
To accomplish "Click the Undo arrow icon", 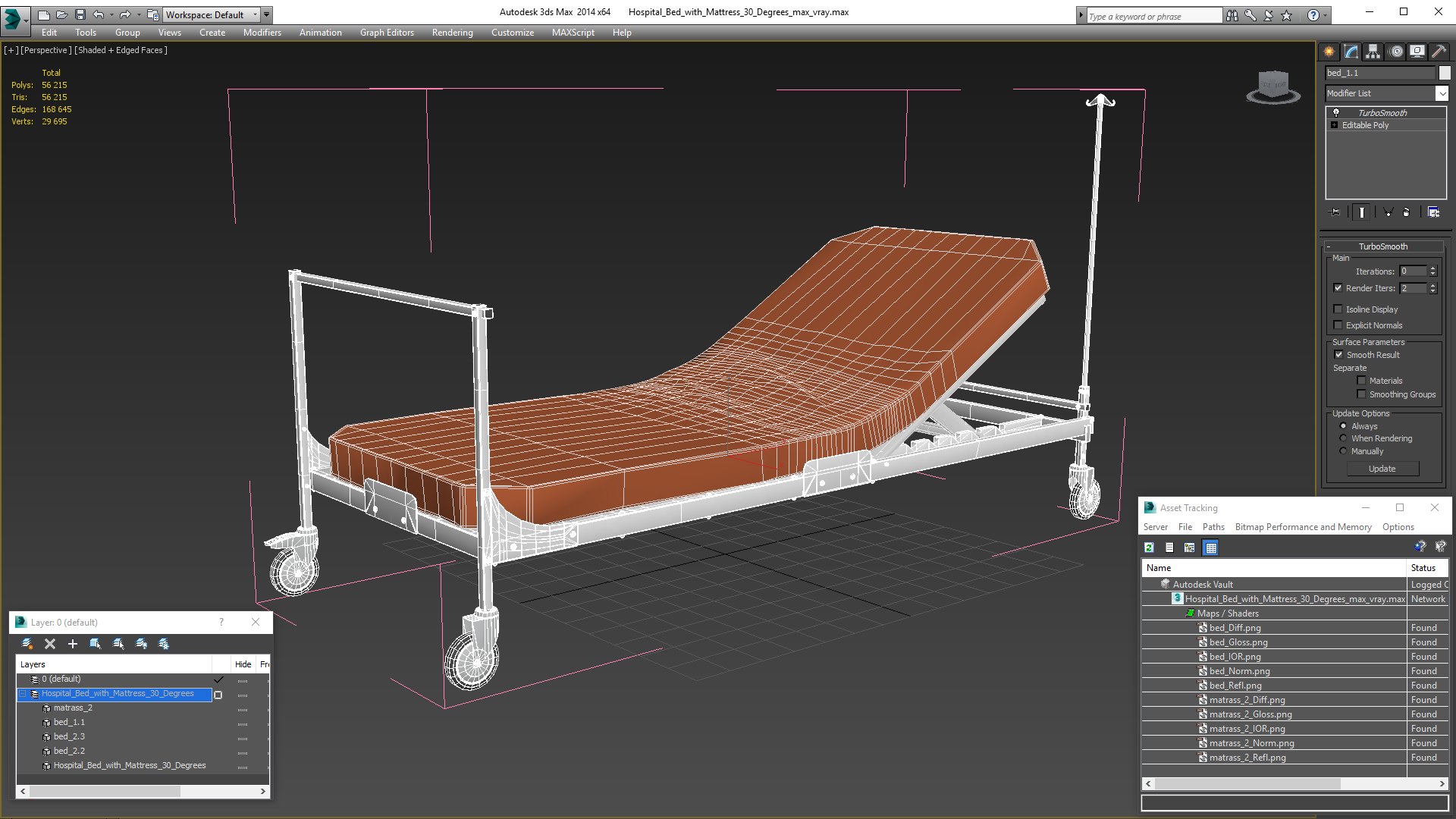I will 99,14.
